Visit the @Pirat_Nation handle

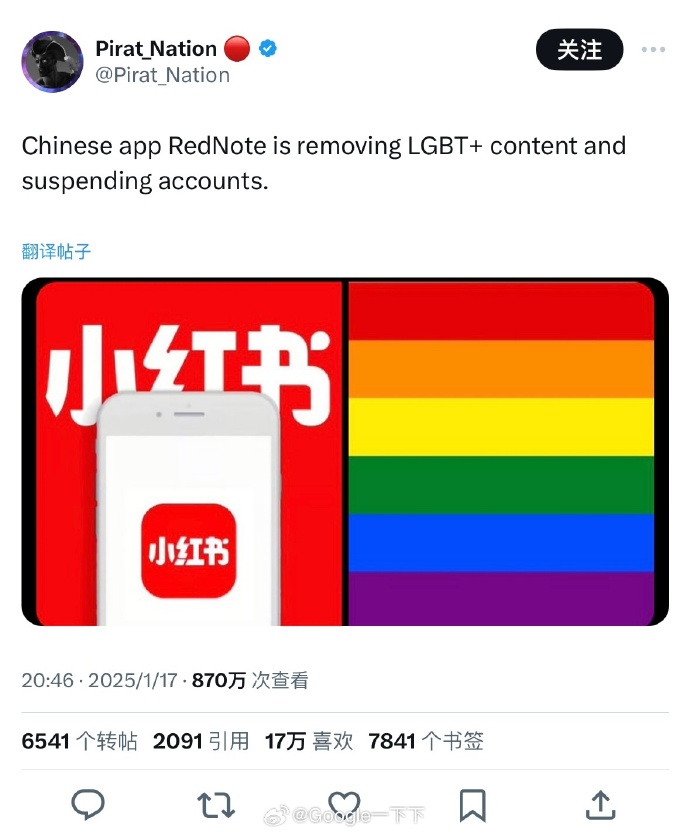click(x=163, y=75)
